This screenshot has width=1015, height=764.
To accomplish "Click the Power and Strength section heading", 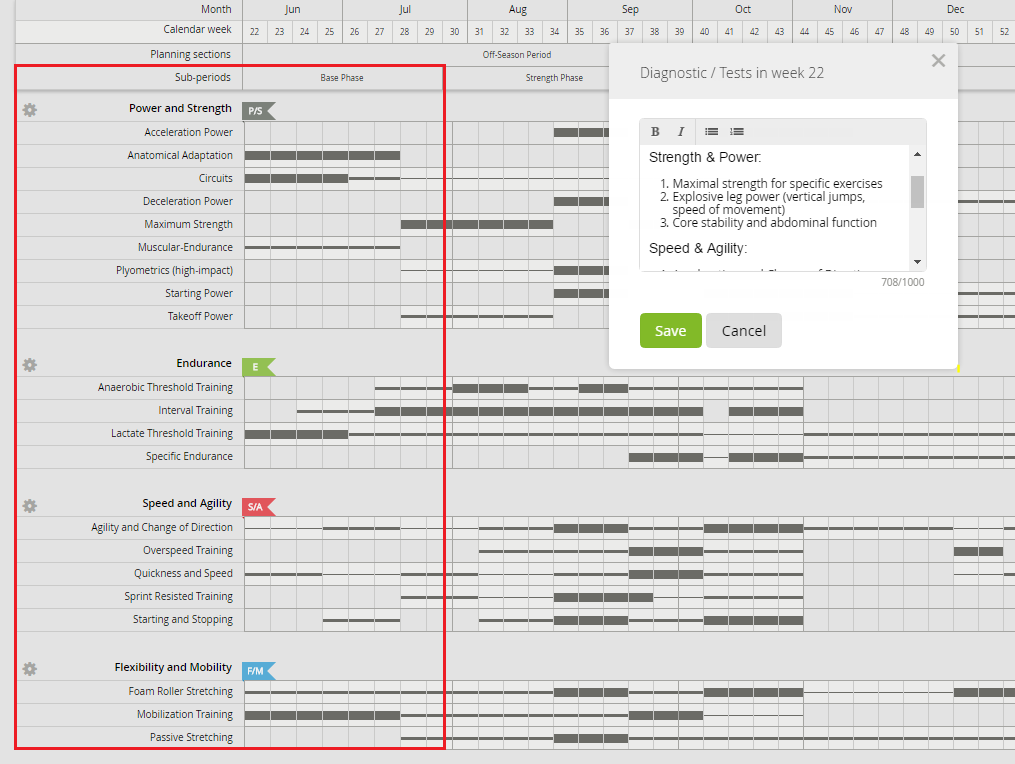I will pos(180,108).
